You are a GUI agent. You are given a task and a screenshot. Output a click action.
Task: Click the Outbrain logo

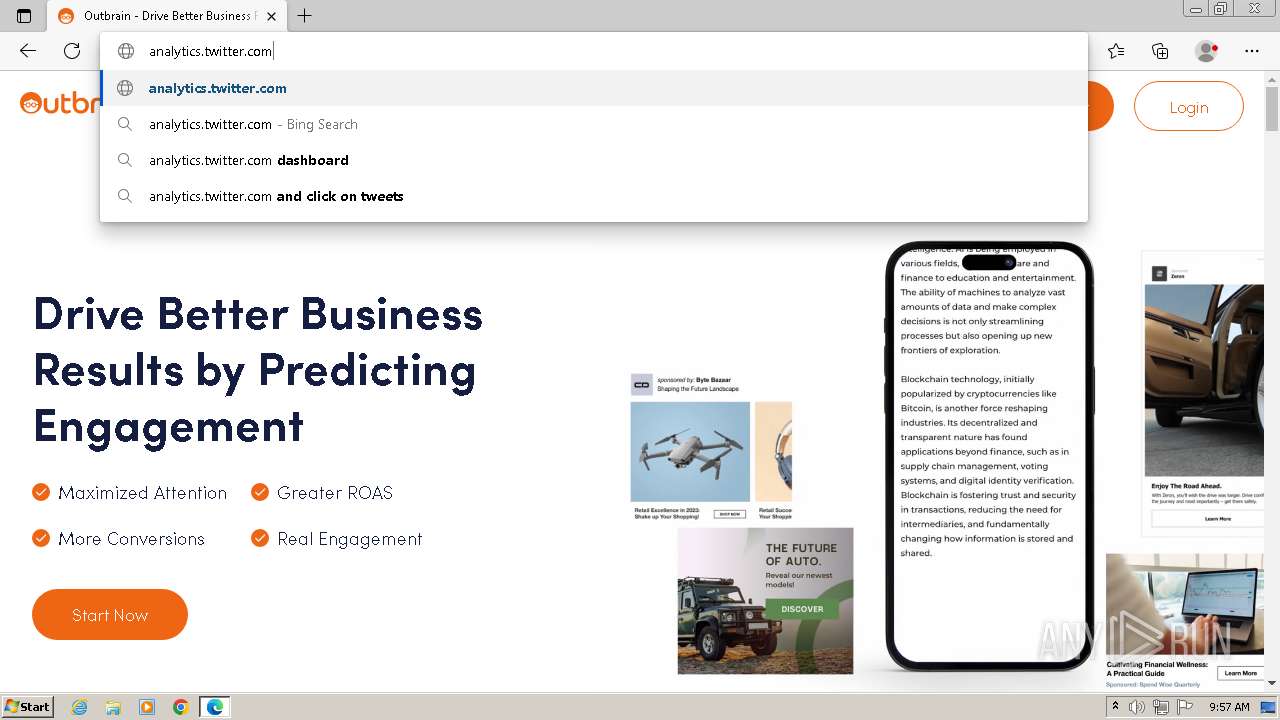58,103
